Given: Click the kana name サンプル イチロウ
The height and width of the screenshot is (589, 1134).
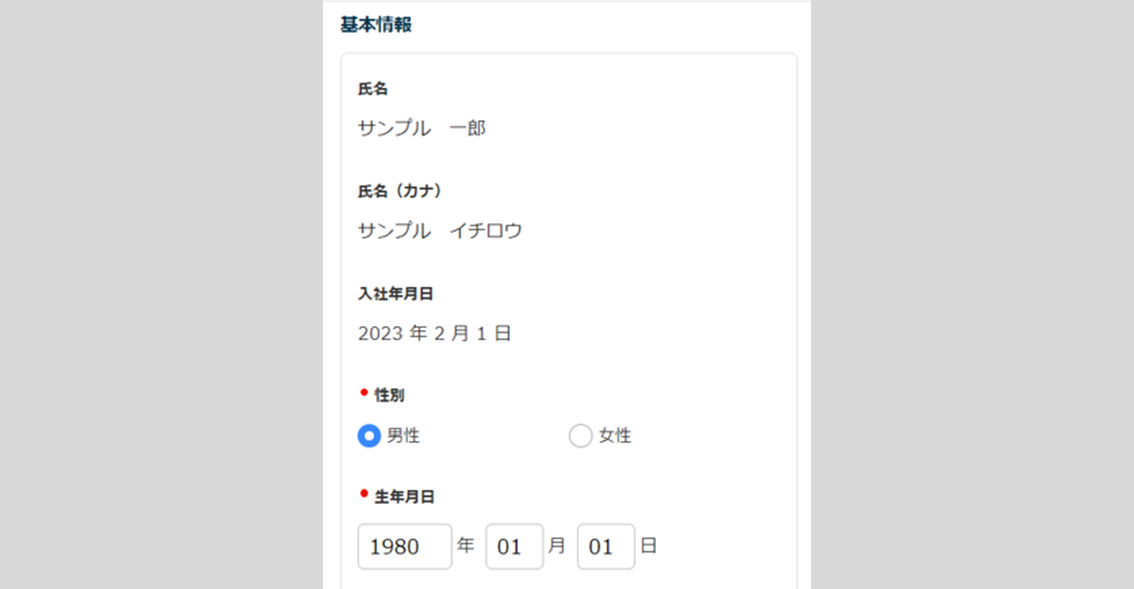Looking at the screenshot, I should click(x=440, y=231).
